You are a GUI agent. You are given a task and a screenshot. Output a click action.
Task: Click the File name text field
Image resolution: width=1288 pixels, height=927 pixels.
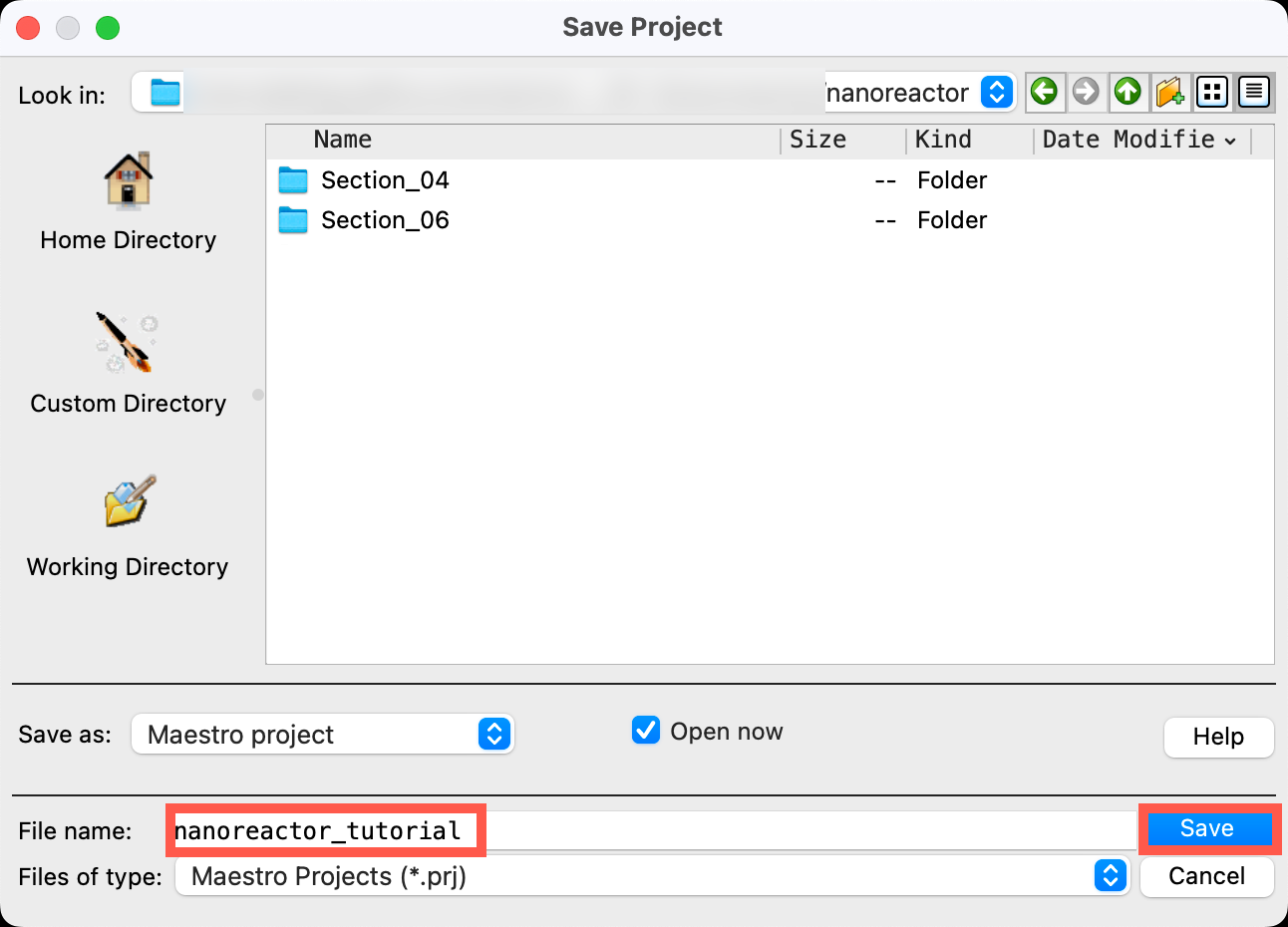click(x=654, y=830)
